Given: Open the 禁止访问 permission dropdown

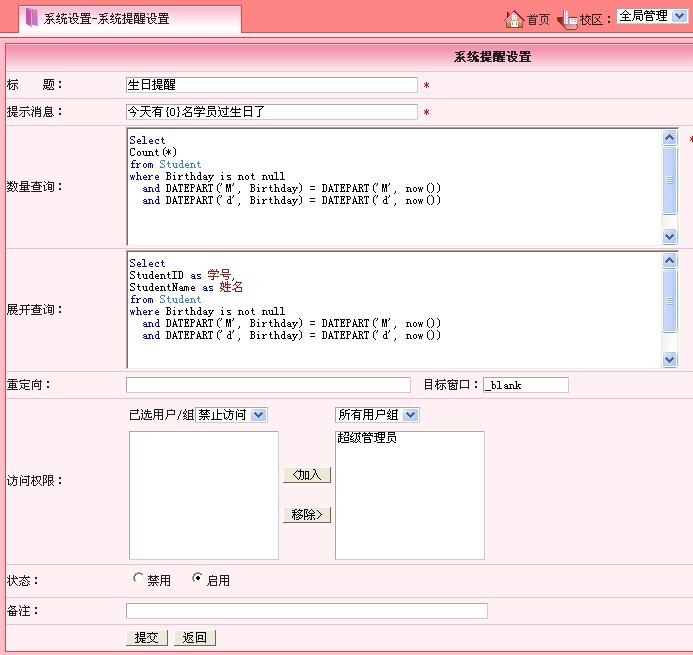Looking at the screenshot, I should pyautogui.click(x=231, y=414).
